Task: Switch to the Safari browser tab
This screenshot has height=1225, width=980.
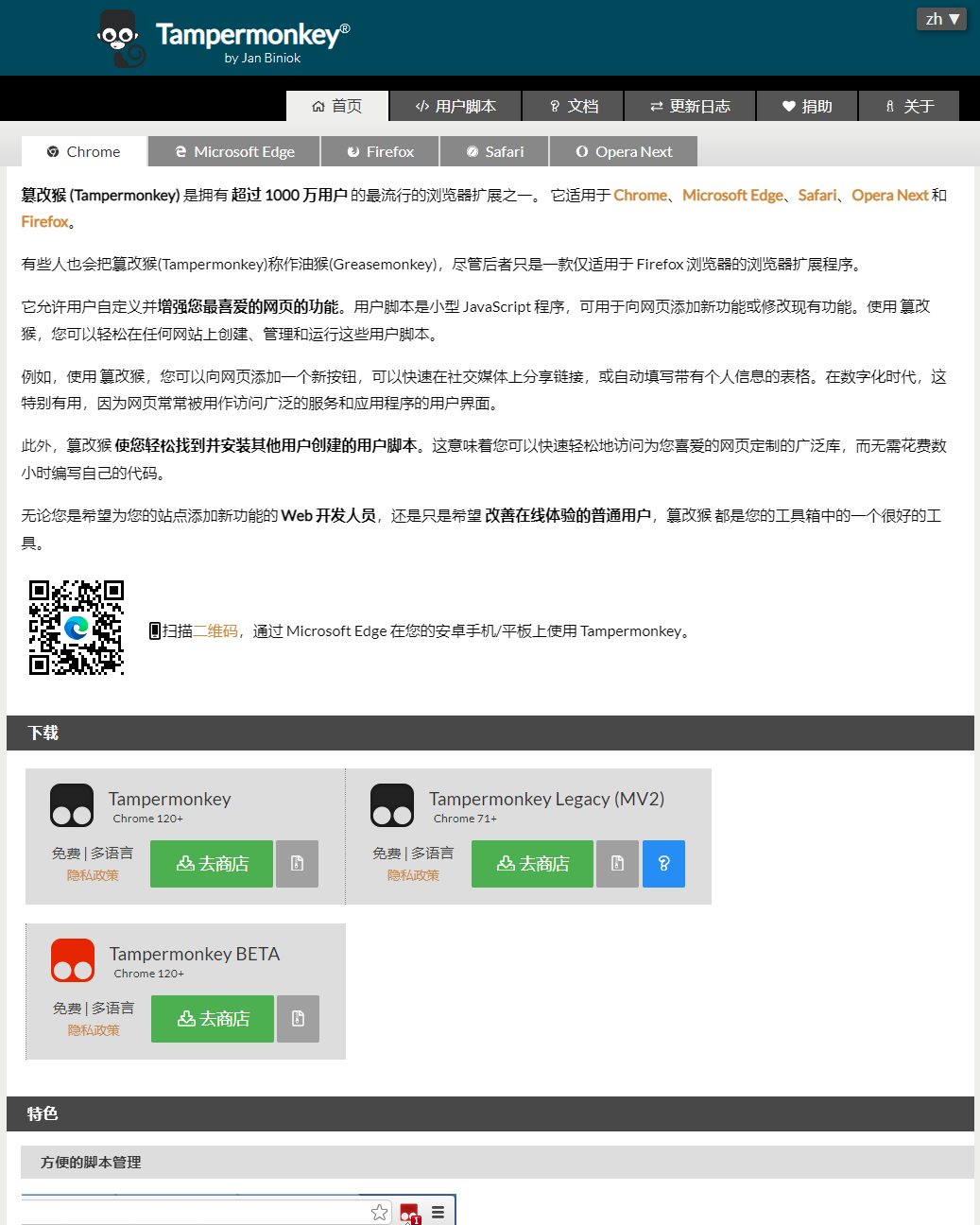Action: tap(494, 151)
